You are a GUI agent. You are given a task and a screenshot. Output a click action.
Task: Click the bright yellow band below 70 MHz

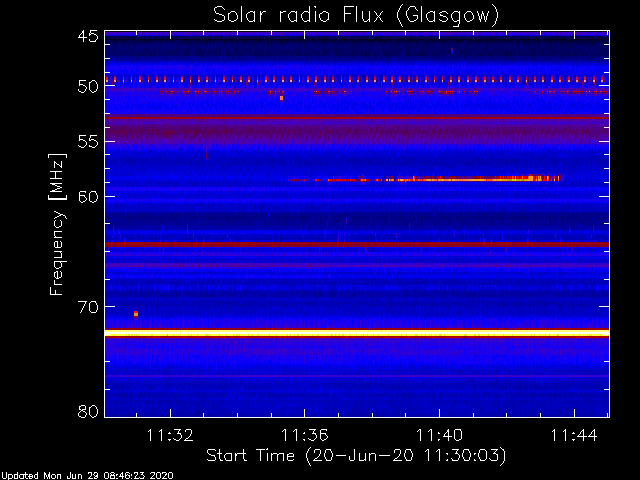tap(357, 333)
